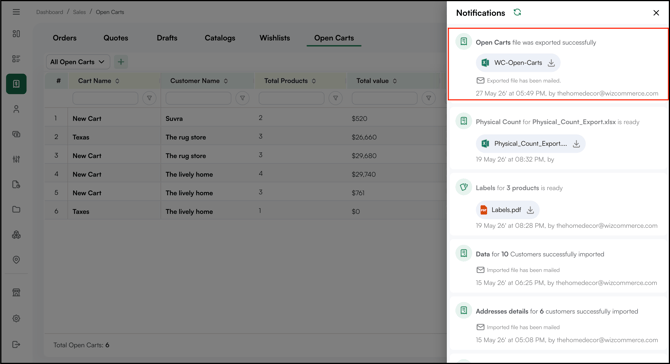The width and height of the screenshot is (670, 364).
Task: Open the Physical_Count_Export file chip
Action: 530,144
